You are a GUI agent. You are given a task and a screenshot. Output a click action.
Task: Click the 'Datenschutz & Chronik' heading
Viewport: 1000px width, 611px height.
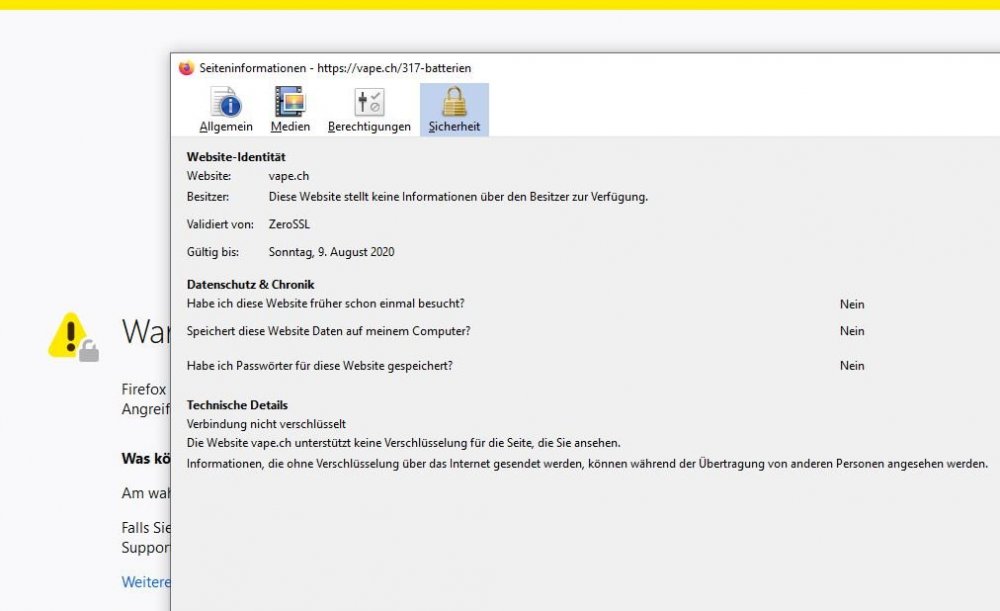coord(251,284)
